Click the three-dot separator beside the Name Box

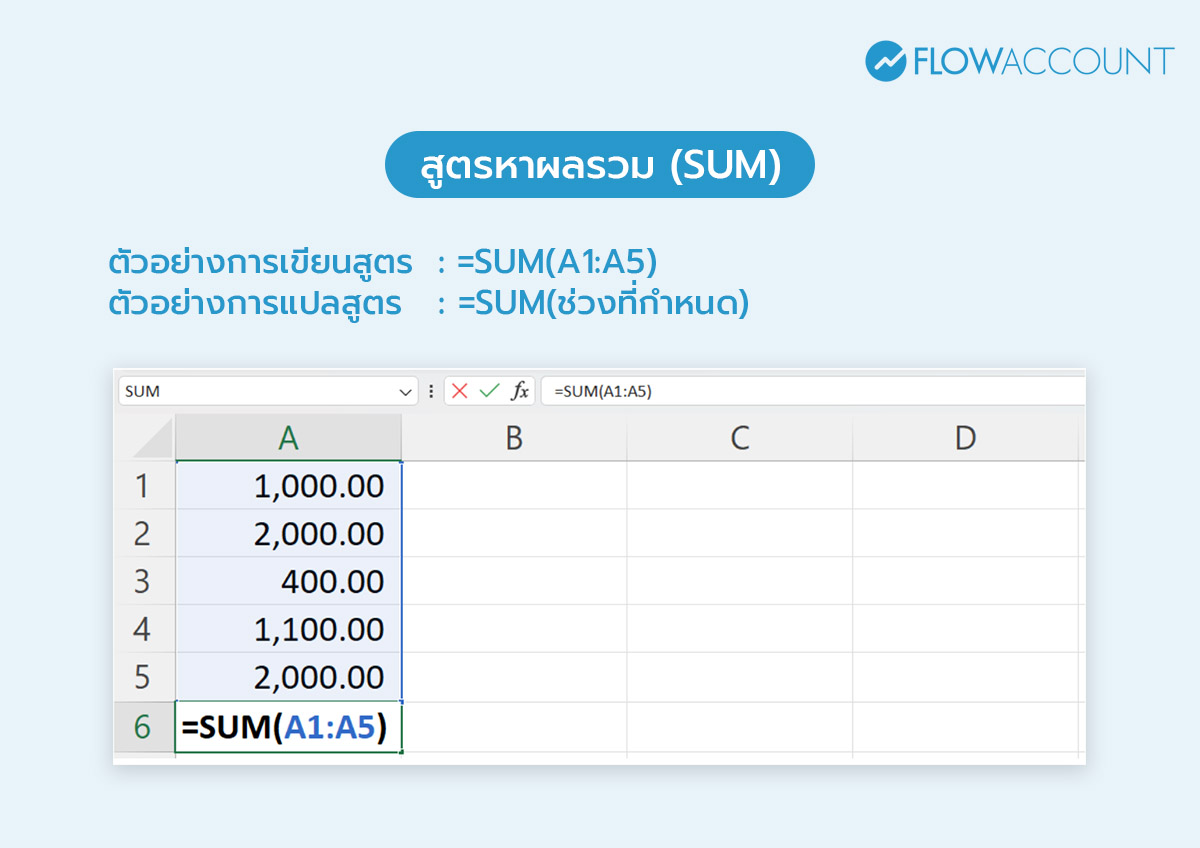coord(430,391)
